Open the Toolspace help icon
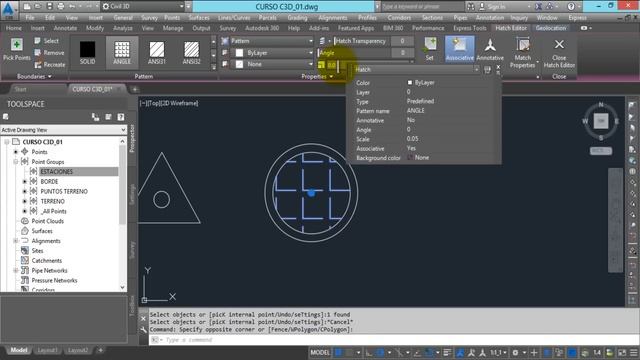640x360 pixels. coord(121,117)
